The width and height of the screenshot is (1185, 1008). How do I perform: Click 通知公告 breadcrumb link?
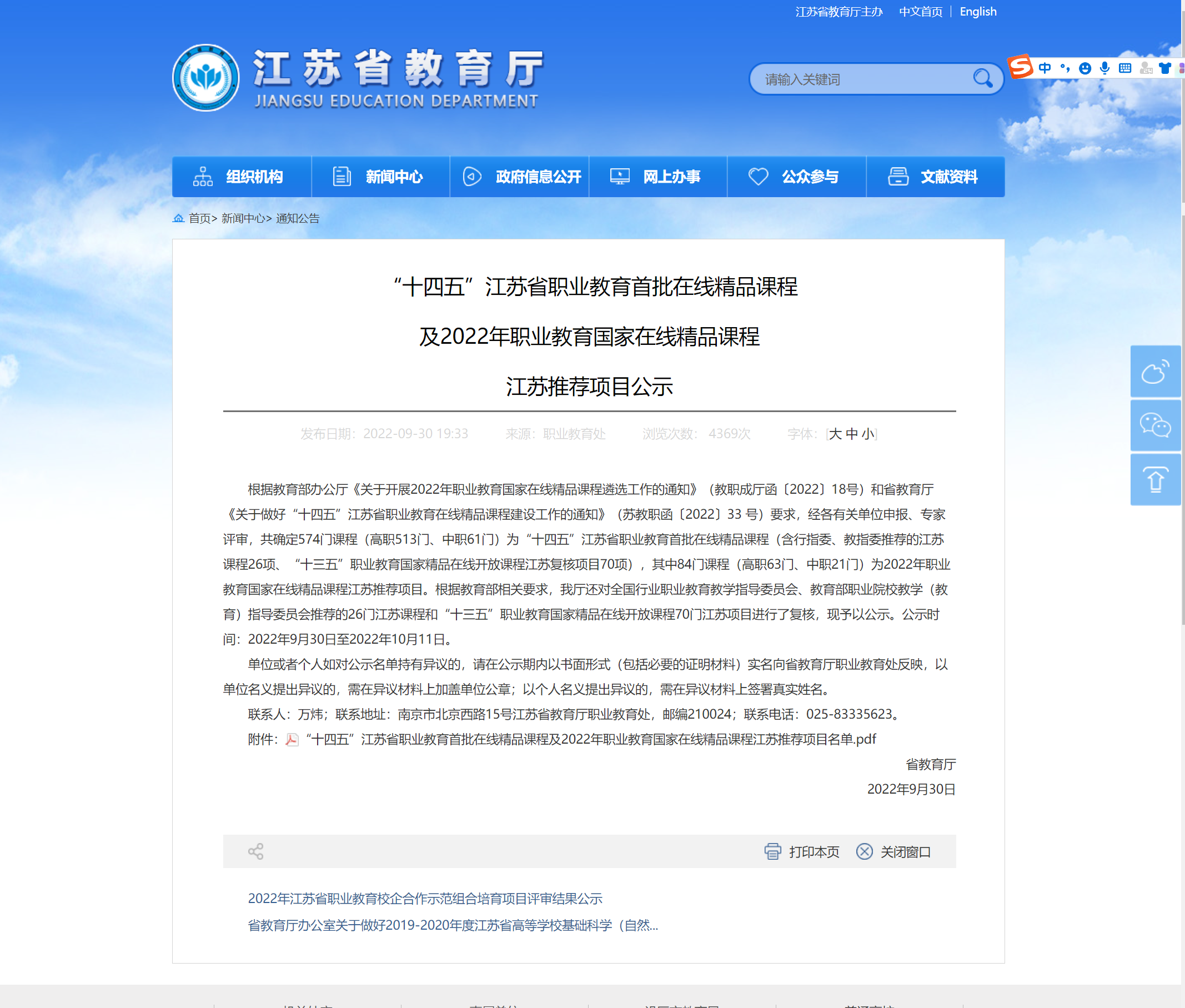pos(298,218)
